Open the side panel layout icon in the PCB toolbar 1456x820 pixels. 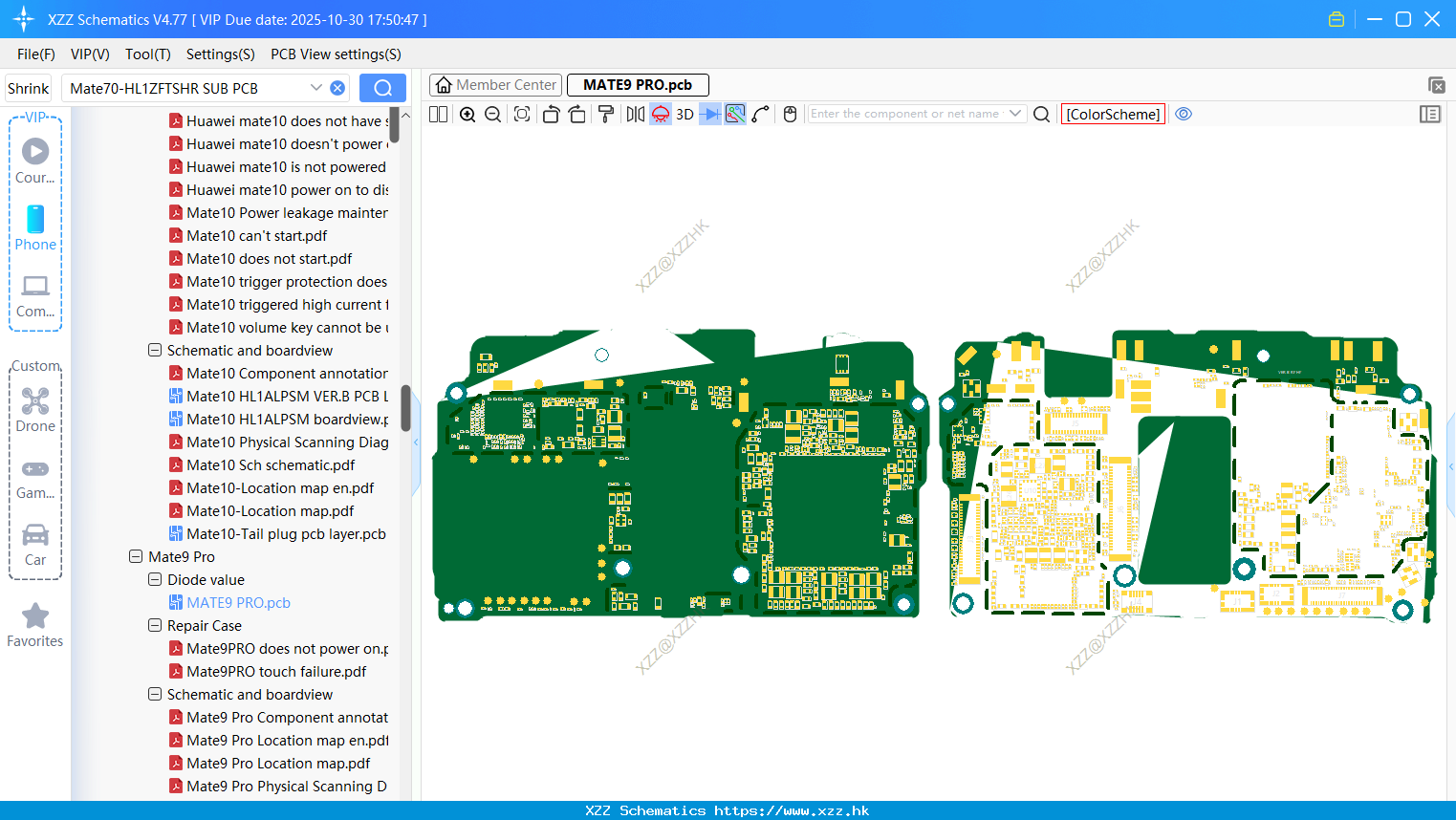[x=1430, y=114]
